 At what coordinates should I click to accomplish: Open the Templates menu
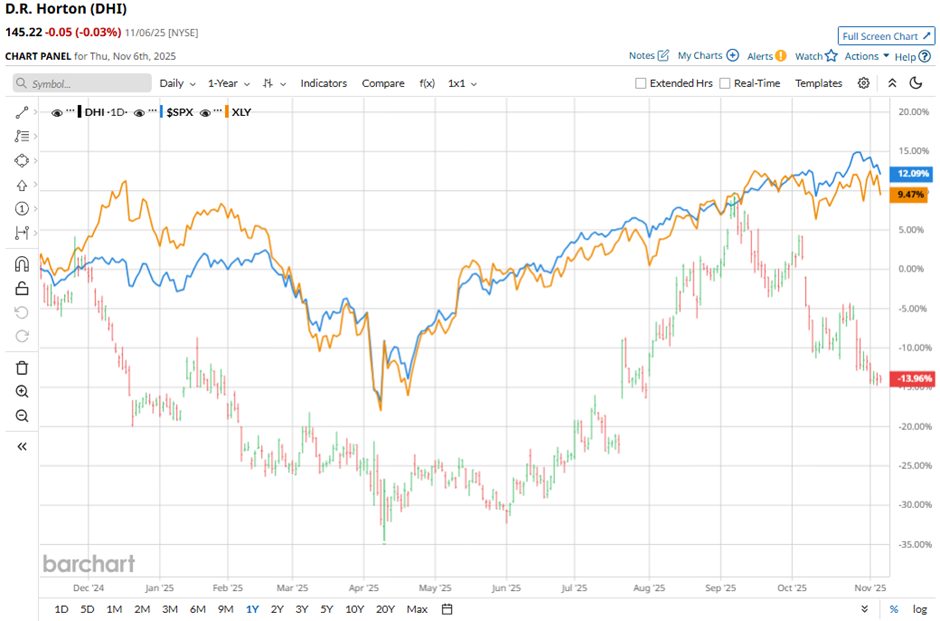click(818, 83)
